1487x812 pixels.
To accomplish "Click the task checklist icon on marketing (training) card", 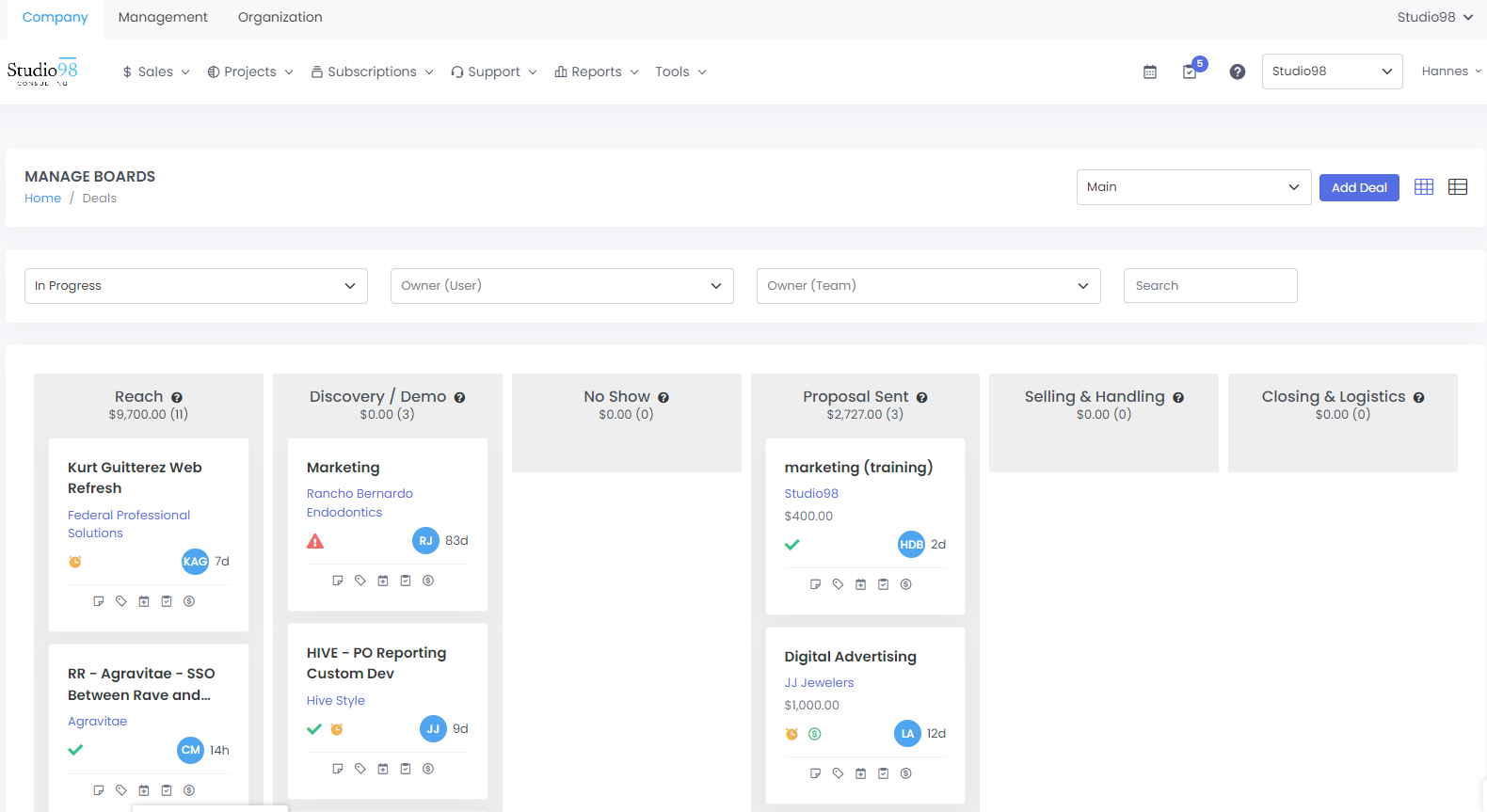I will tap(883, 584).
